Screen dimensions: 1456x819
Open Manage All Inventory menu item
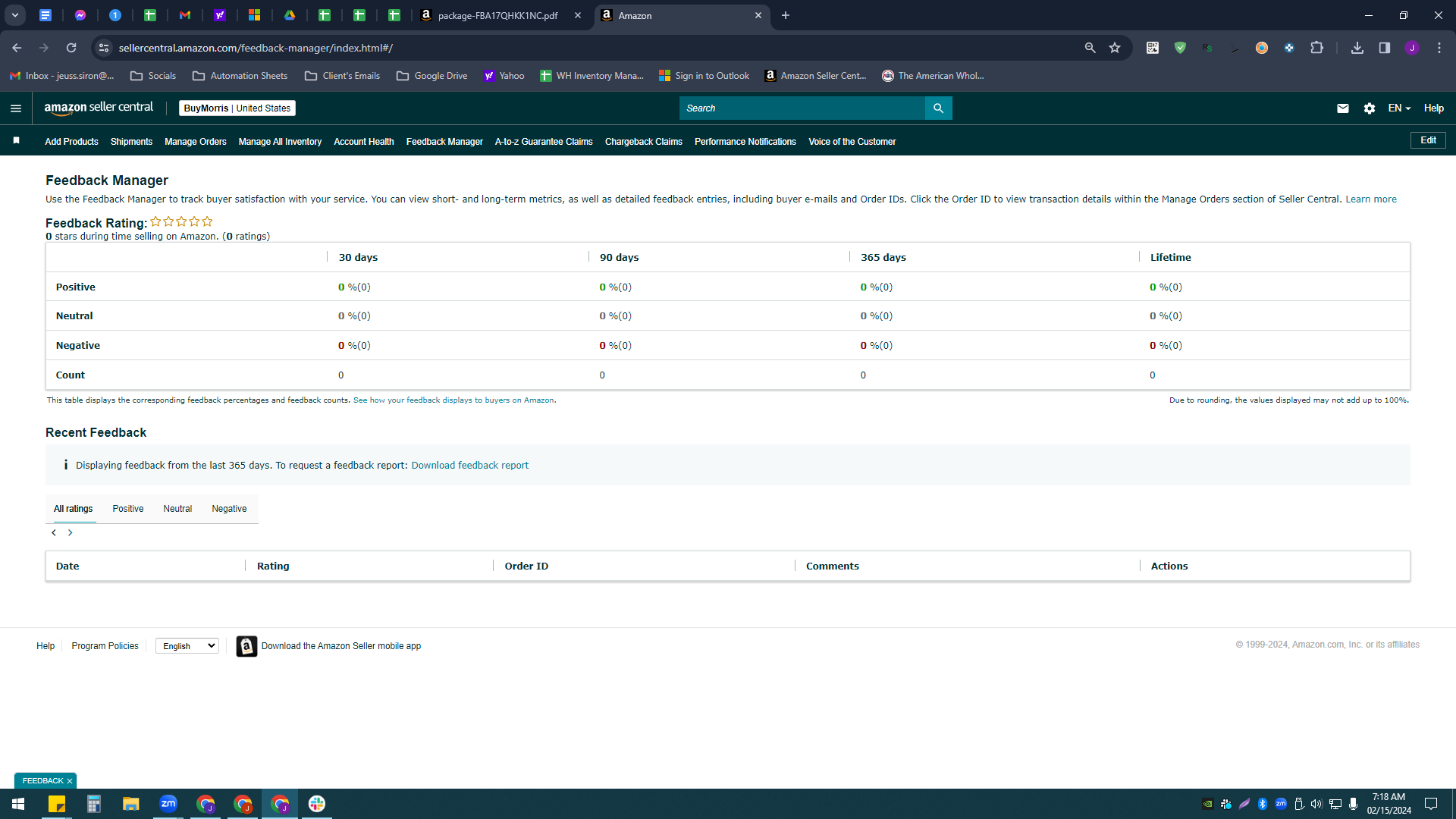click(280, 142)
